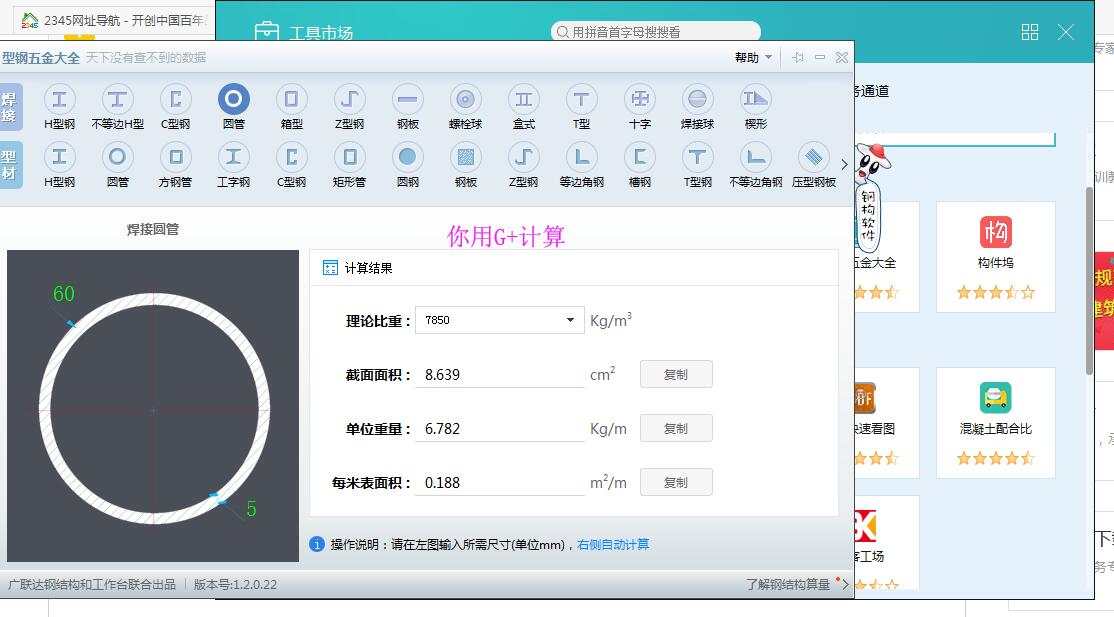The width and height of the screenshot is (1114, 617).
Task: Choose welded C型钢 section icon
Action: click(x=175, y=100)
